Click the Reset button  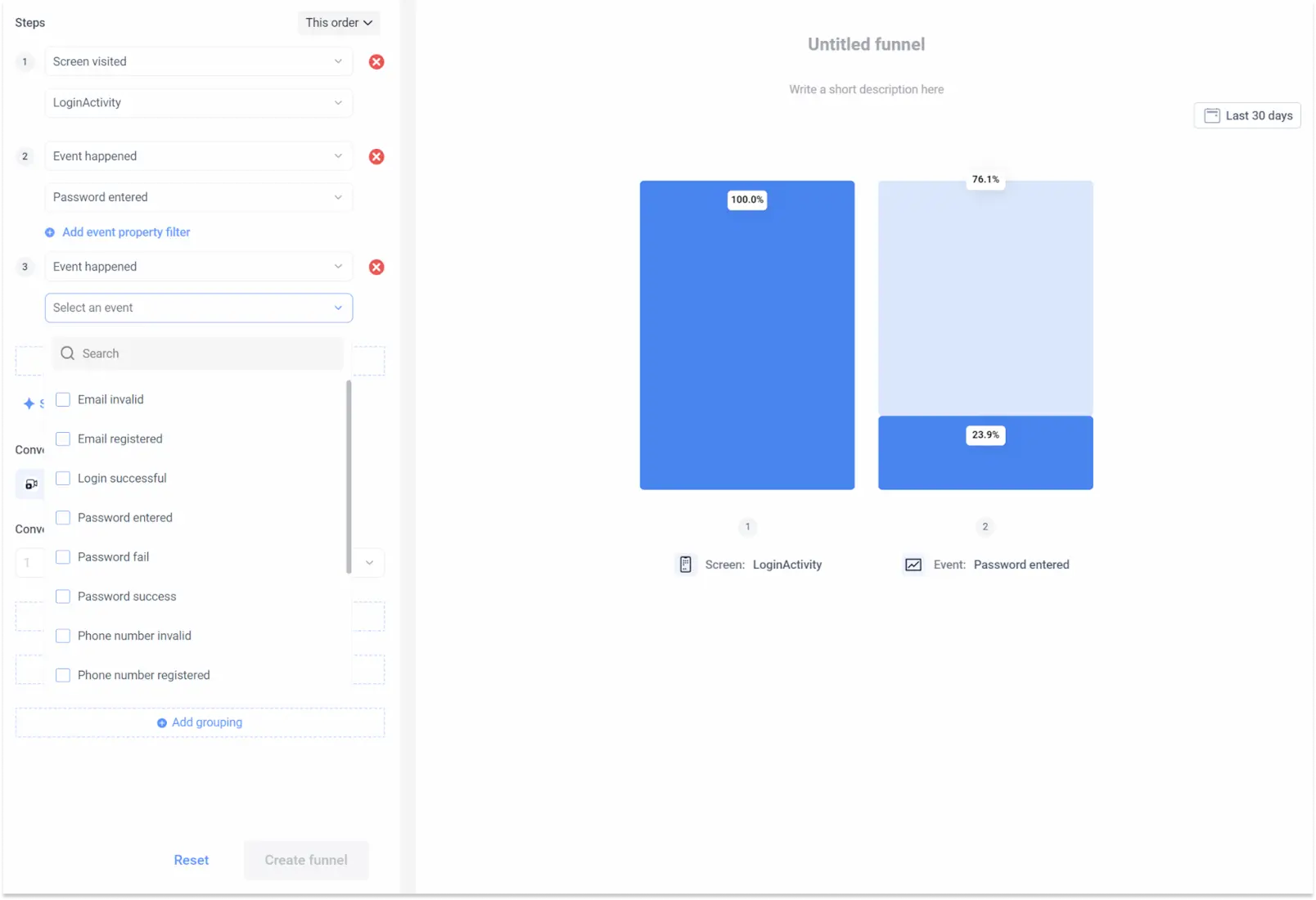tap(192, 860)
